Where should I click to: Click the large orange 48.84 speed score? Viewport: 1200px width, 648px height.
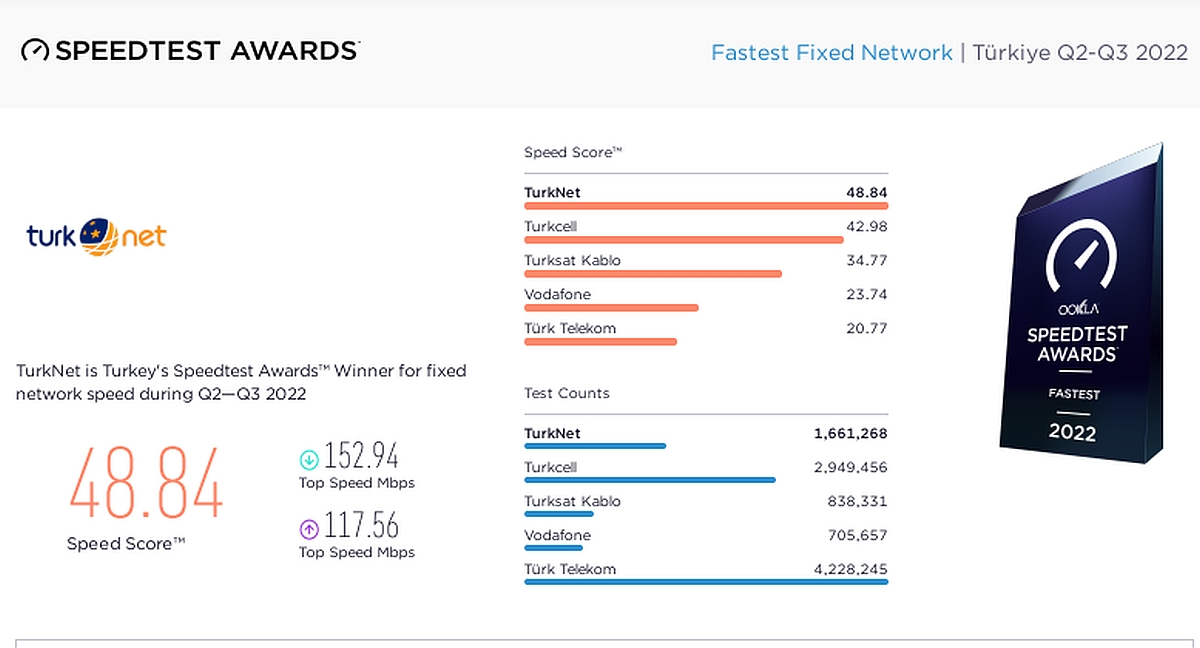[146, 482]
